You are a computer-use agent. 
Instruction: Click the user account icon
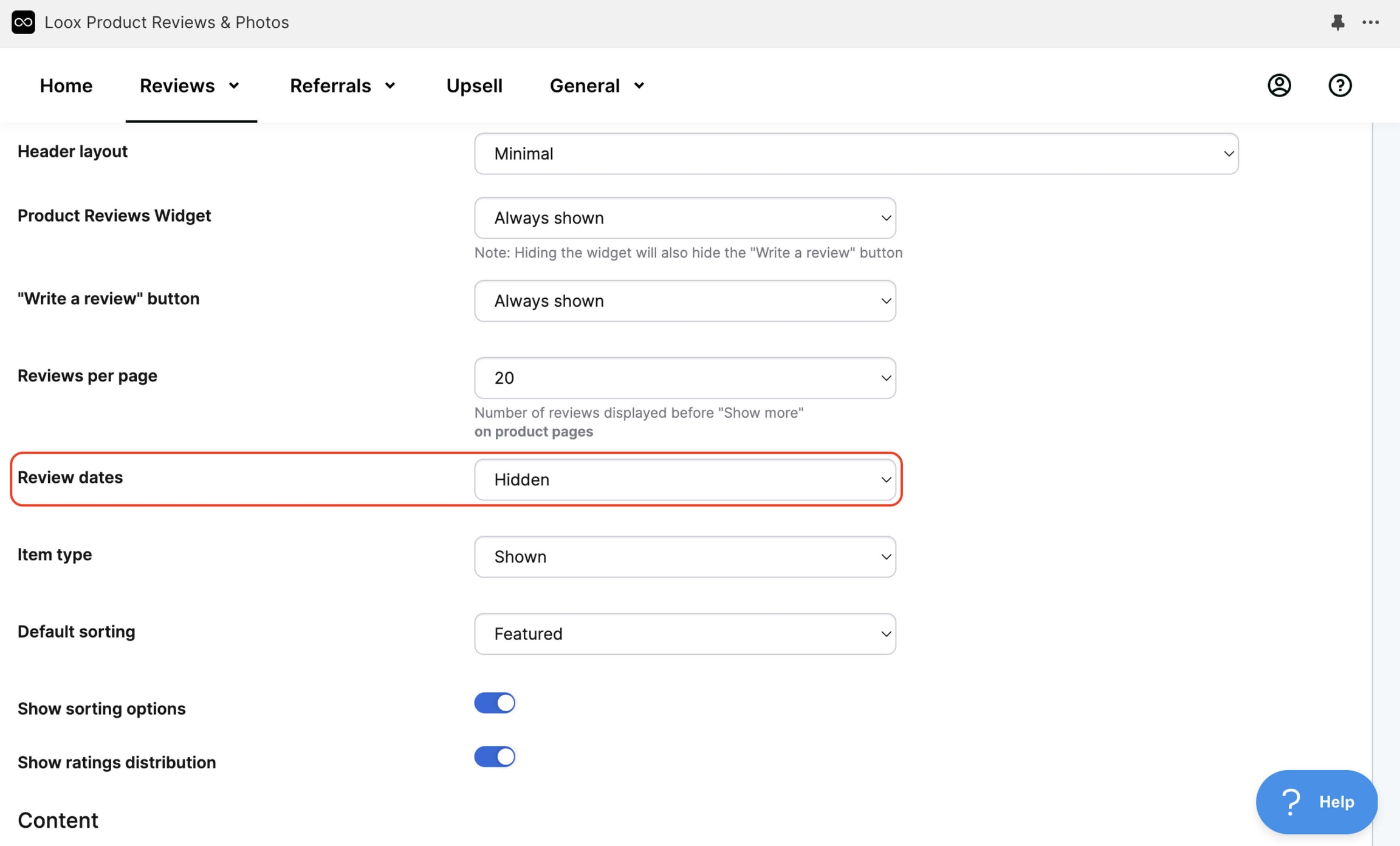tap(1278, 85)
